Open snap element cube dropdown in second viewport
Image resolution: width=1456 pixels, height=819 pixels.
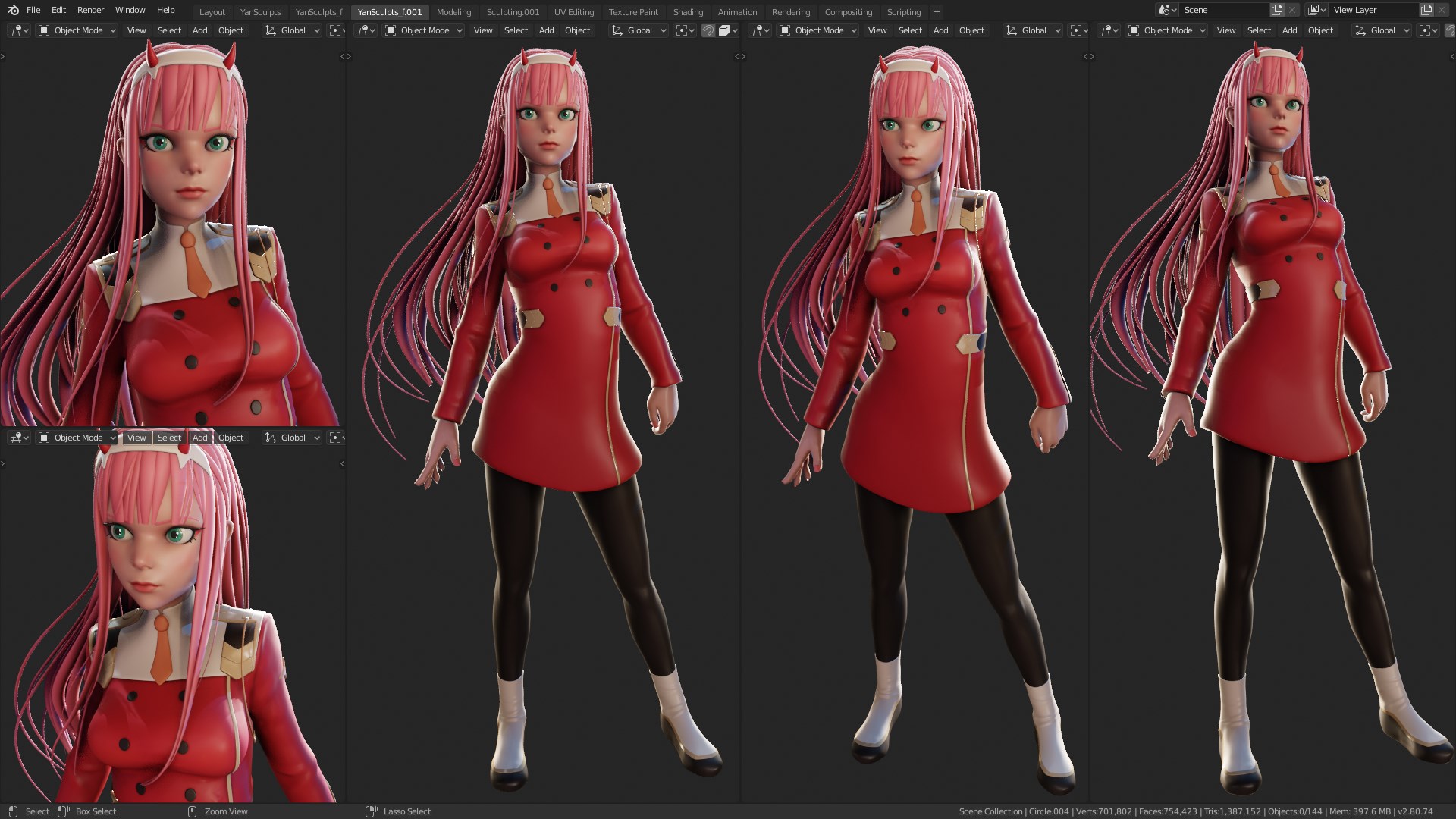[728, 30]
